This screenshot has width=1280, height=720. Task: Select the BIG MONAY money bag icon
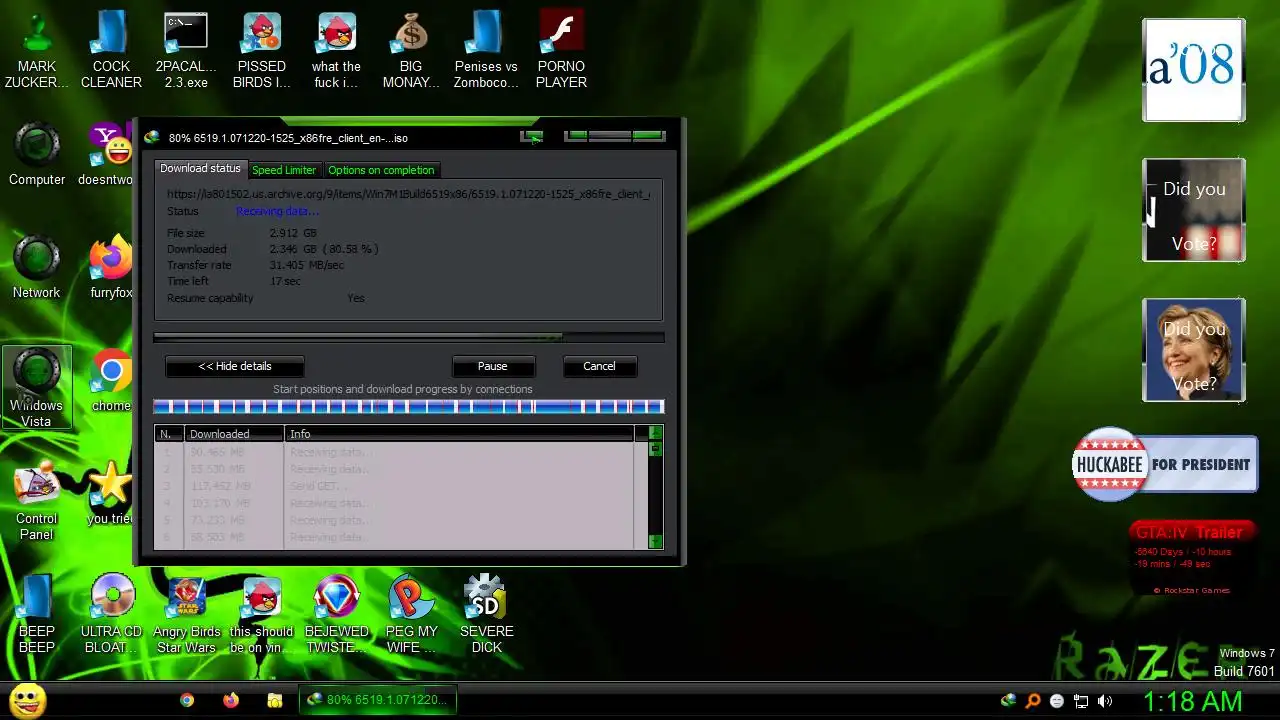tap(411, 50)
